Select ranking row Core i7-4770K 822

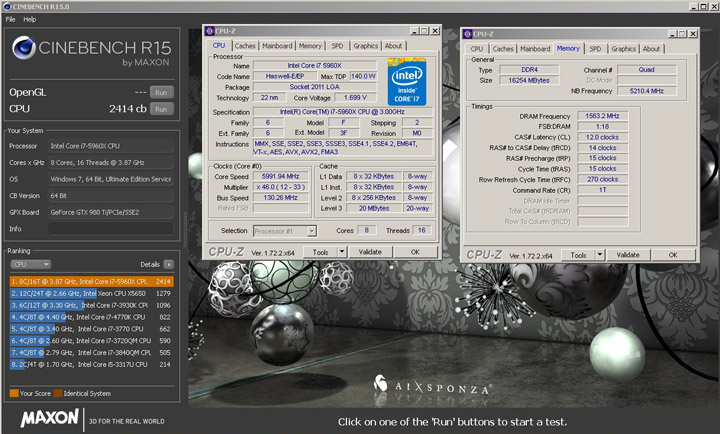tap(91, 317)
